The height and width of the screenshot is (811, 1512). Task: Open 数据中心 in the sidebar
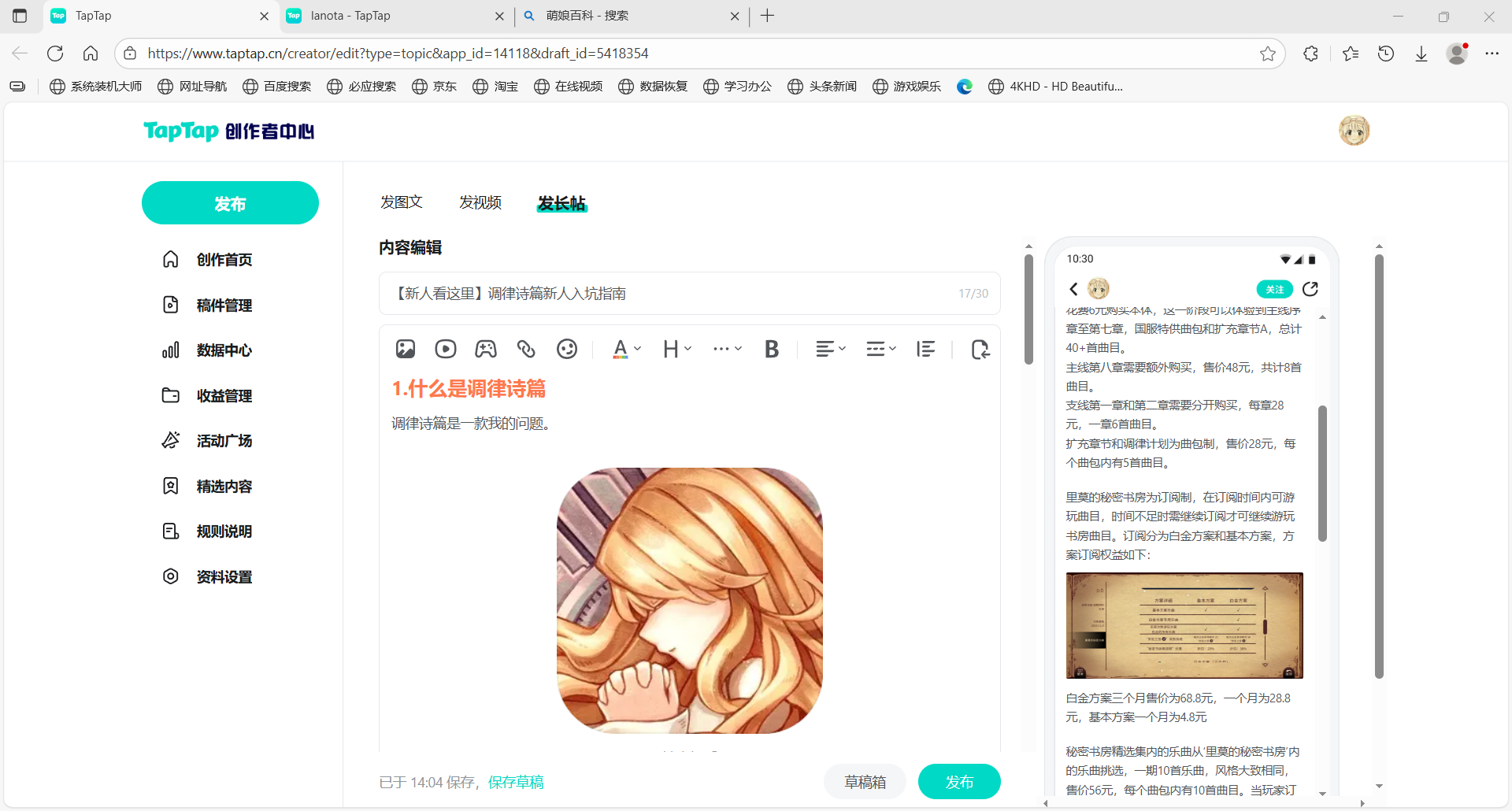coord(208,350)
